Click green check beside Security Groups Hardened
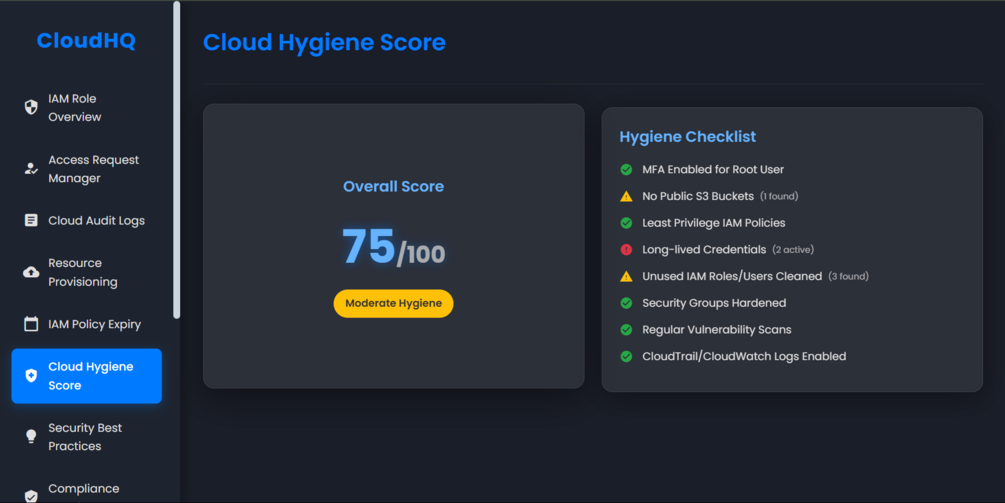 (x=626, y=303)
